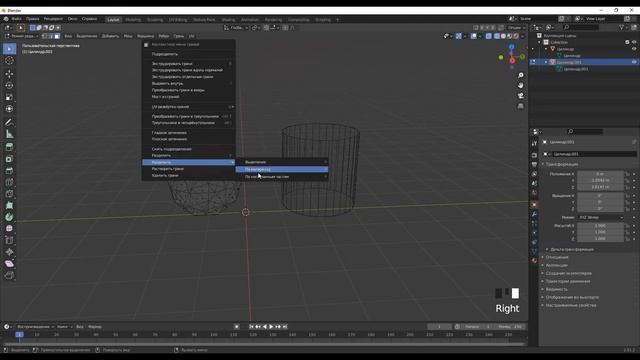Viewport: 640px width, 360px height.
Task: Enable face select mode in header
Action: [x=57, y=36]
